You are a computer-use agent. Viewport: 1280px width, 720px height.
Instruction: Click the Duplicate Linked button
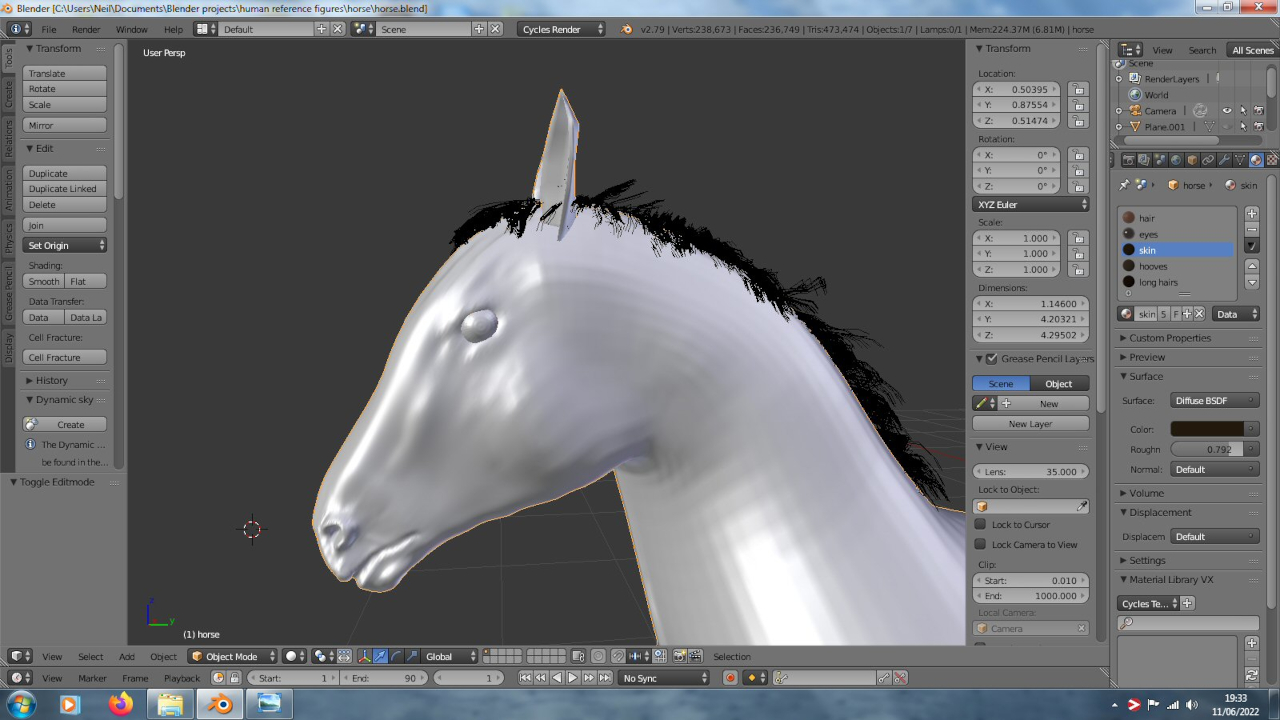64,189
